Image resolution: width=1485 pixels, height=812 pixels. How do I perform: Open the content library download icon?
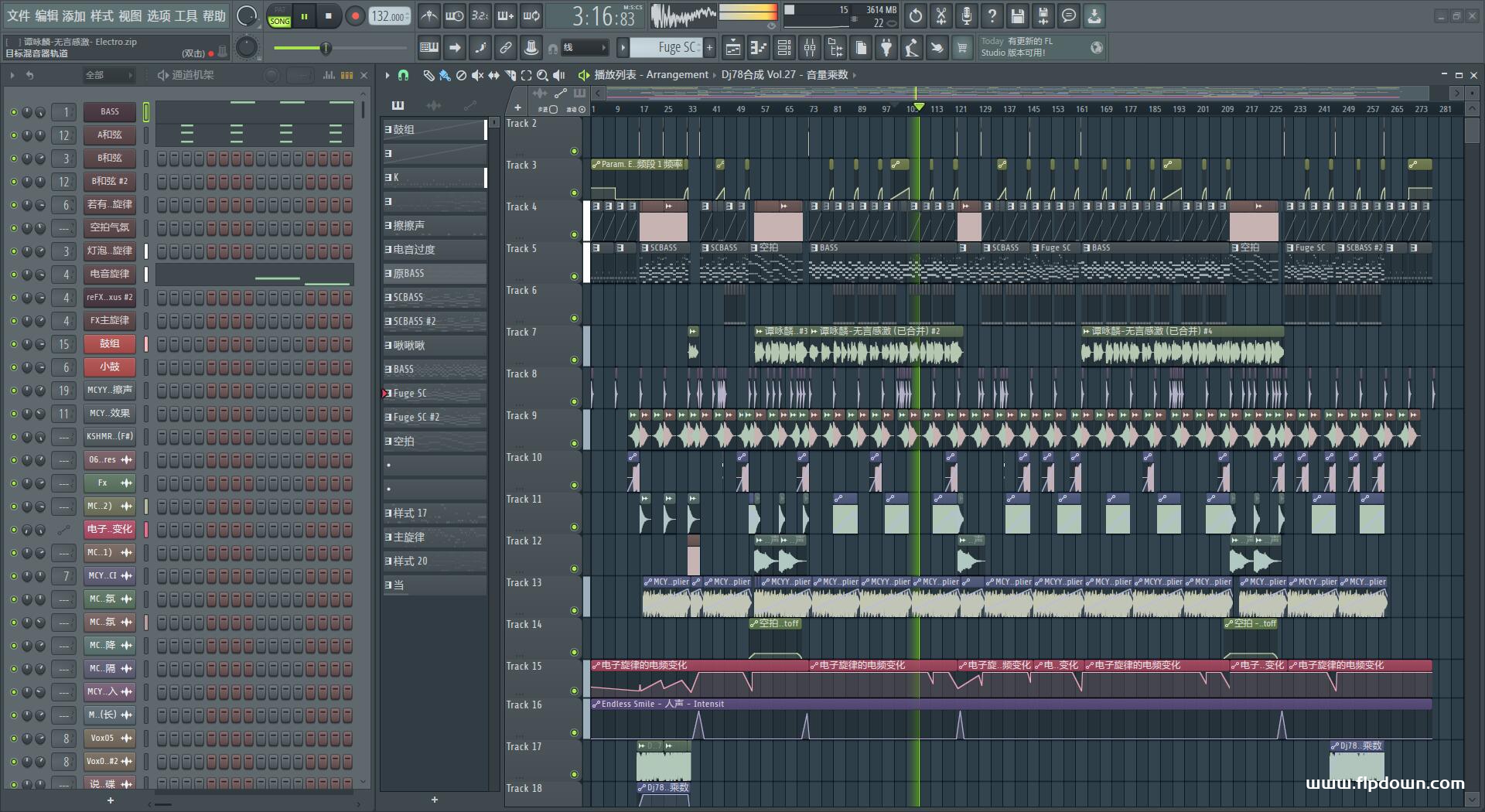click(1094, 15)
